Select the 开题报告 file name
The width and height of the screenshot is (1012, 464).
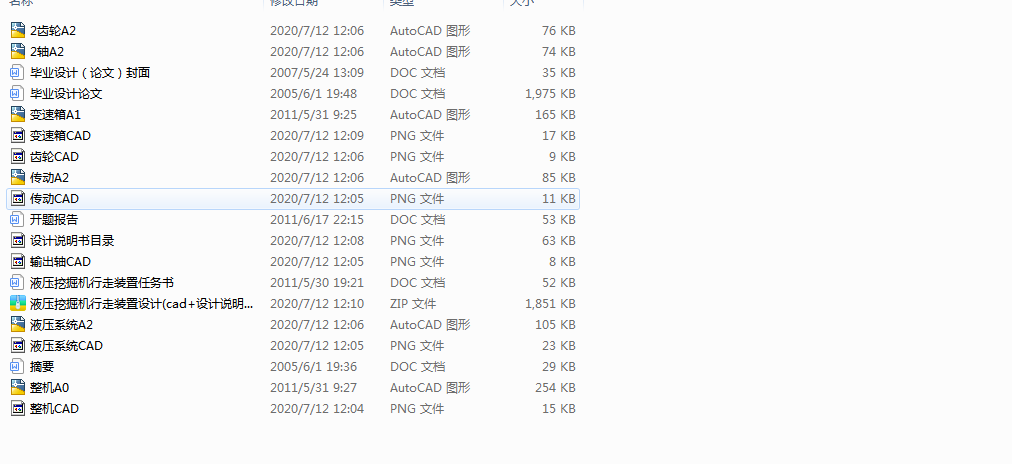[x=54, y=219]
